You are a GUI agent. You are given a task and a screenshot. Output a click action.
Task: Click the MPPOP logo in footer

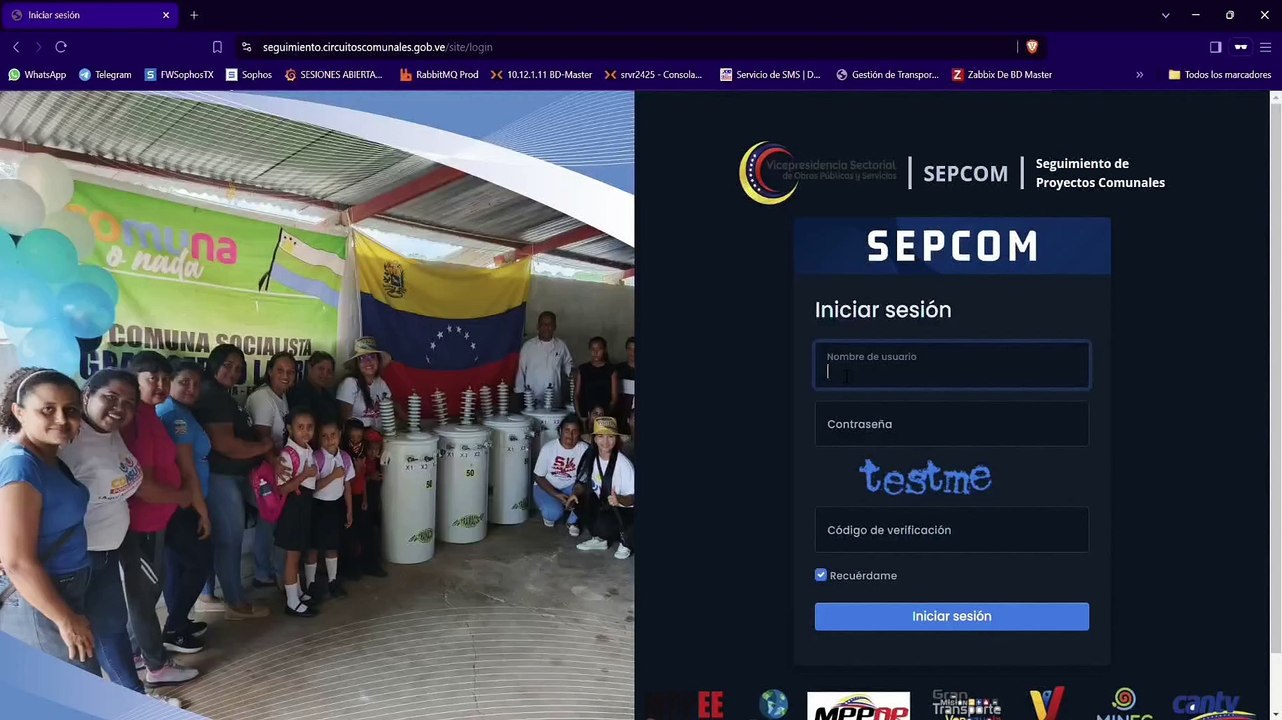858,706
